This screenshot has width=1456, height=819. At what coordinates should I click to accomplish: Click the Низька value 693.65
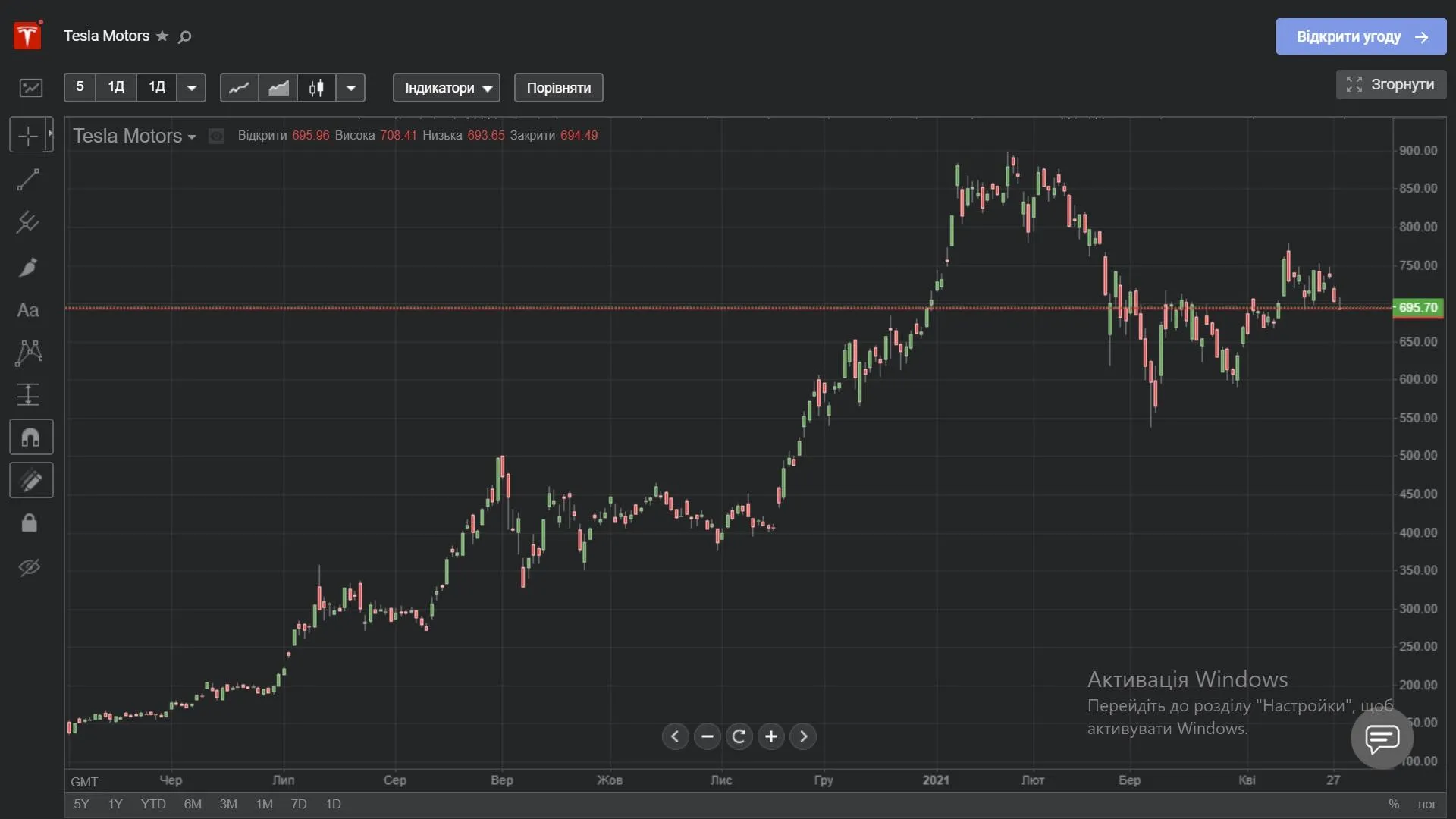486,136
